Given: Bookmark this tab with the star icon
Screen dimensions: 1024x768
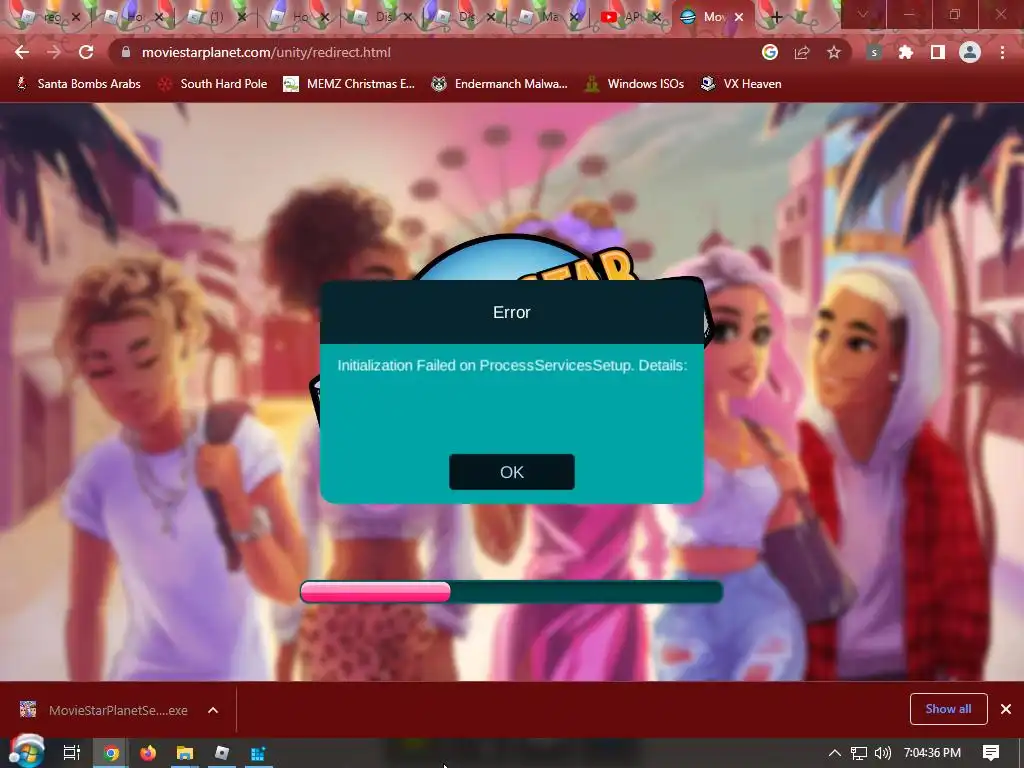Looking at the screenshot, I should tap(833, 52).
